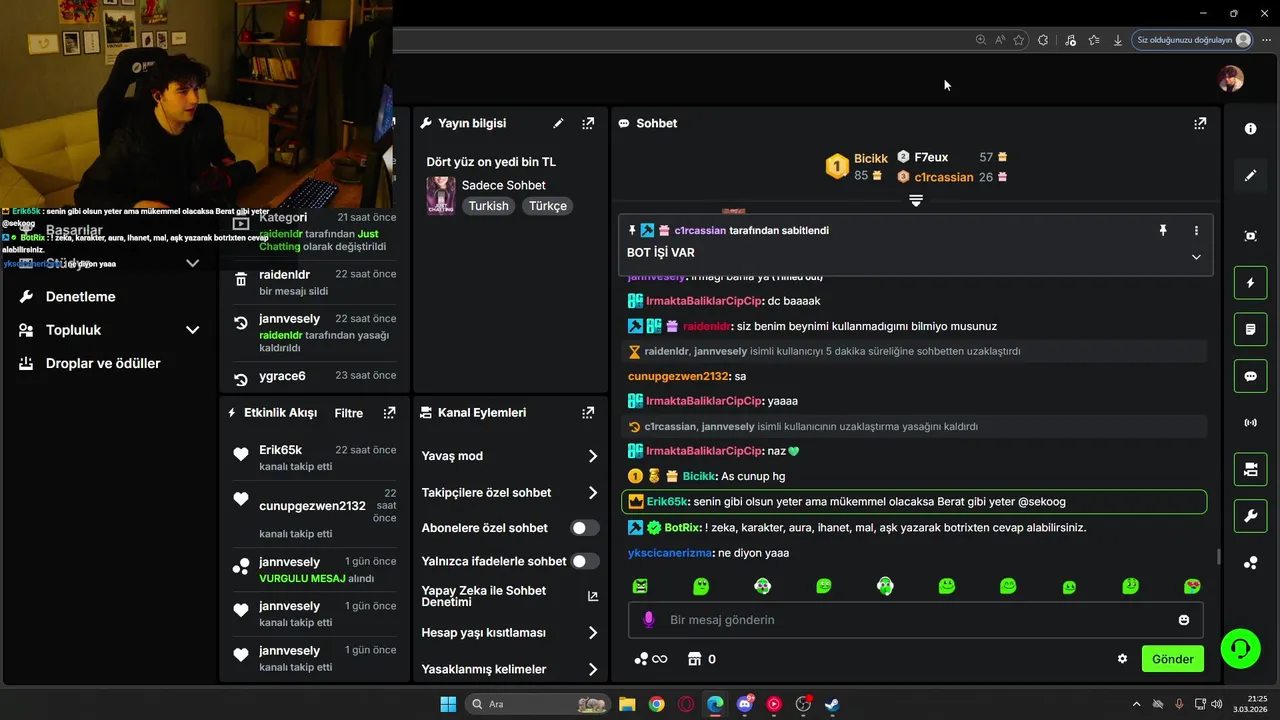Open the Sadece Sohbet category link
1280x720 pixels.
504,185
